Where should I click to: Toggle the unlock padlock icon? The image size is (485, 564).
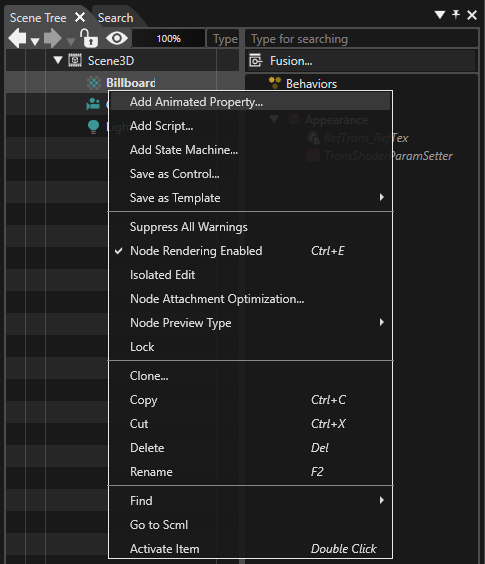[89, 38]
